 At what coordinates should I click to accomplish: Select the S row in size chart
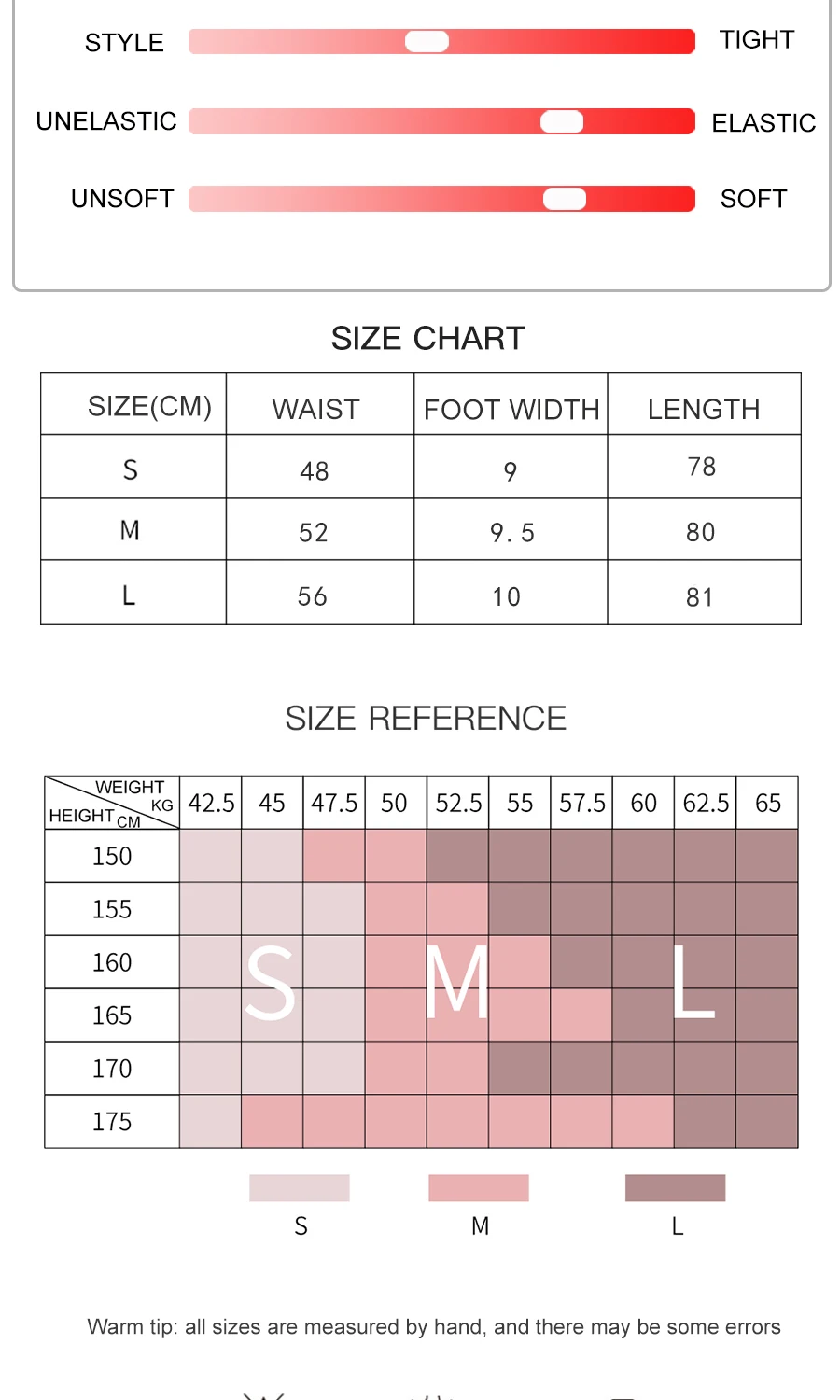point(421,467)
